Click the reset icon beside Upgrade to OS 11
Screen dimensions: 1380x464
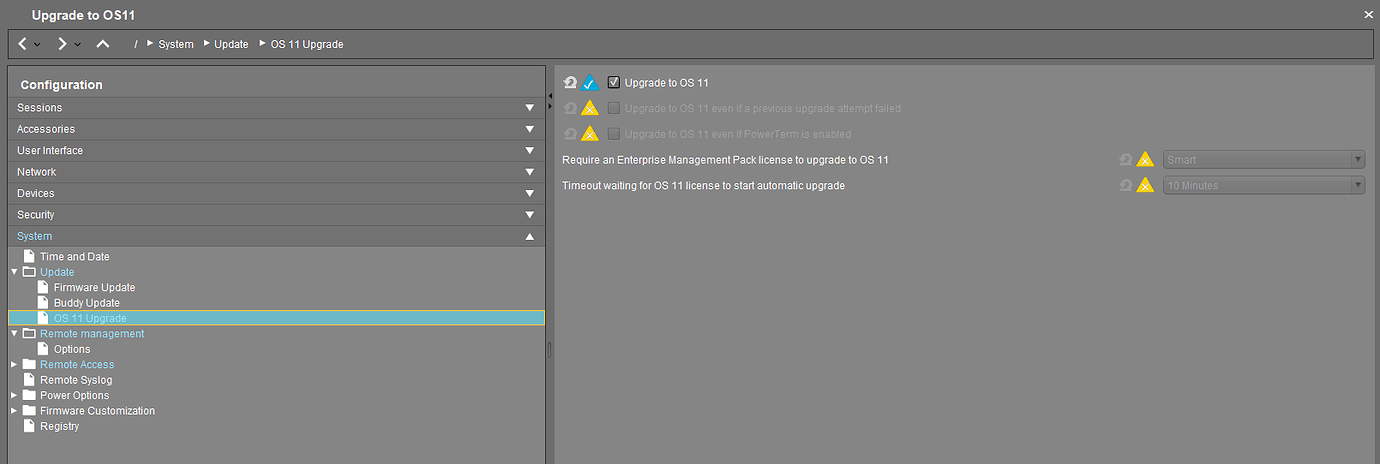click(571, 83)
